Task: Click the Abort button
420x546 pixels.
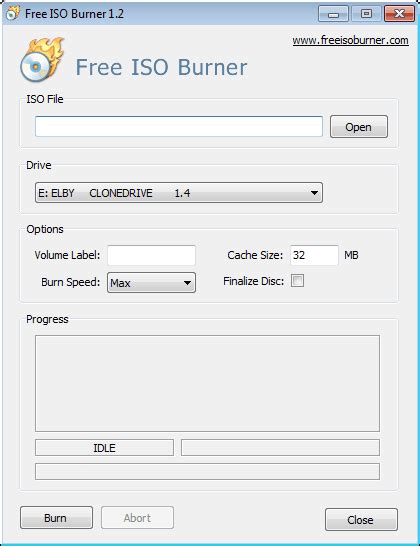Action: click(x=137, y=518)
